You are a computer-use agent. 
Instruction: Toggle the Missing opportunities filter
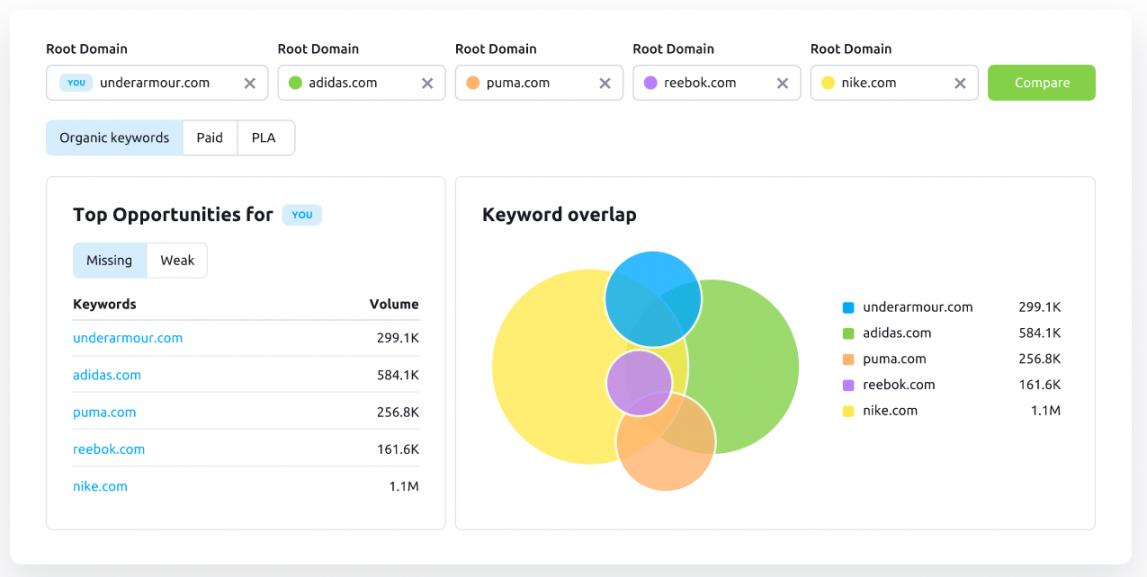tap(109, 260)
